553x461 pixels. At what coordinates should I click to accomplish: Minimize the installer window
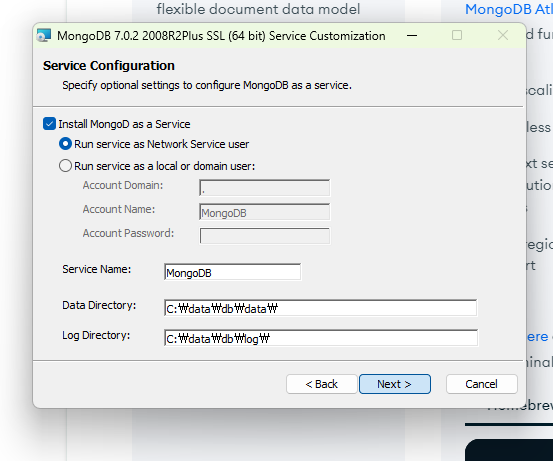coord(412,36)
